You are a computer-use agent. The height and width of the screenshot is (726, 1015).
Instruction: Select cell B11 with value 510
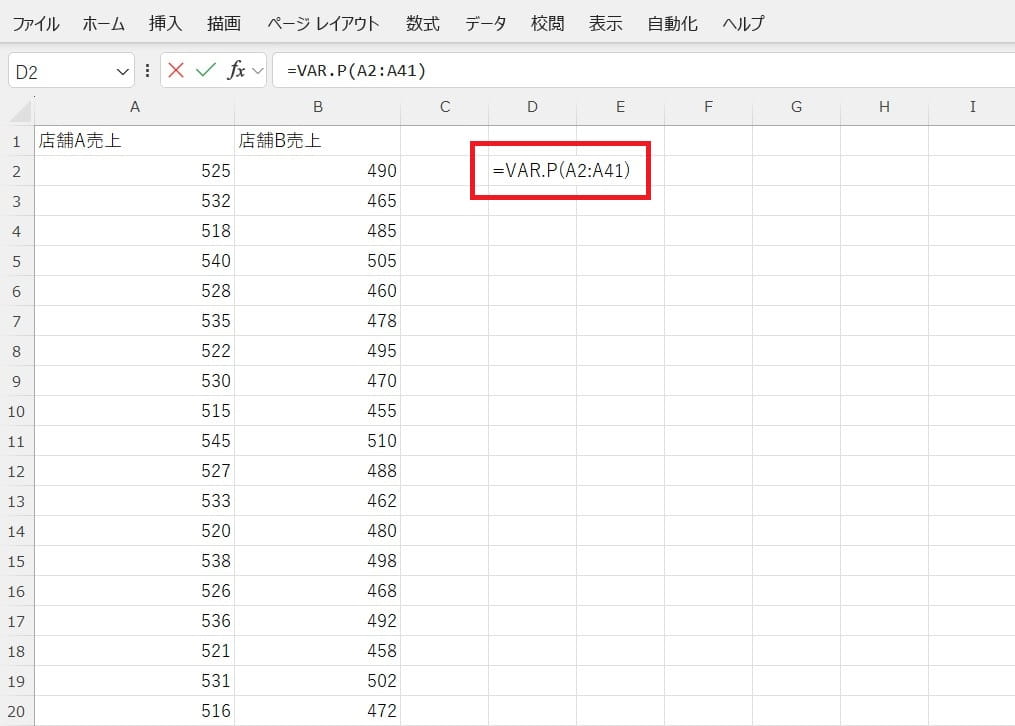click(317, 441)
